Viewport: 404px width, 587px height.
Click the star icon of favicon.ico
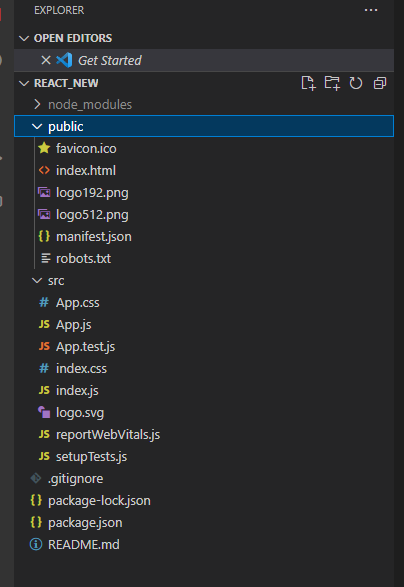tap(44, 148)
